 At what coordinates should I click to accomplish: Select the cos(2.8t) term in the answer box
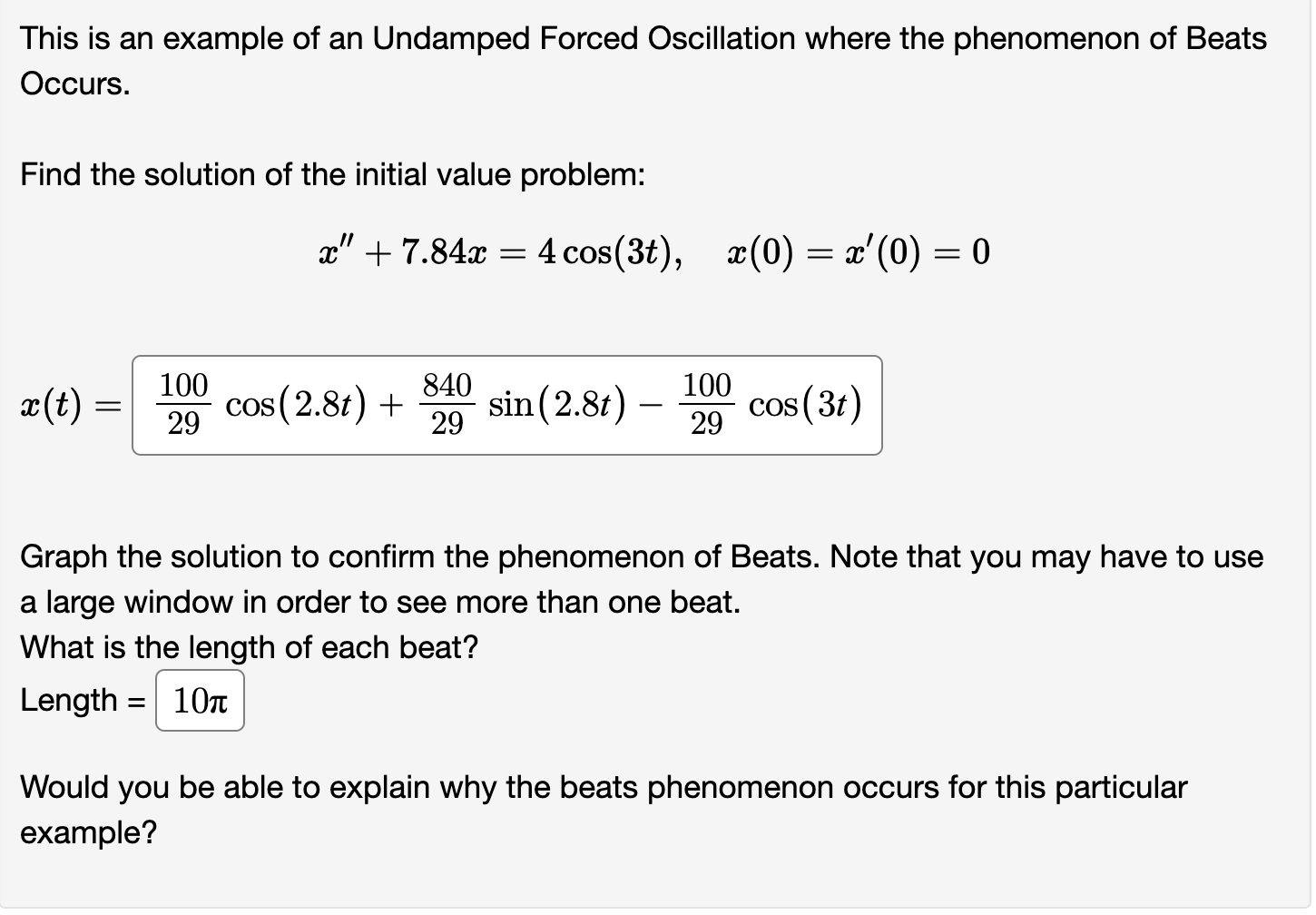[295, 405]
